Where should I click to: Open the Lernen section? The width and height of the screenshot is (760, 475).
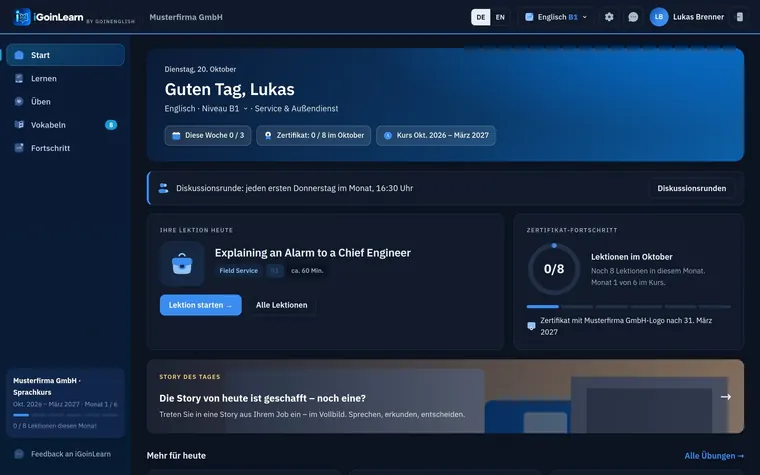(x=65, y=79)
